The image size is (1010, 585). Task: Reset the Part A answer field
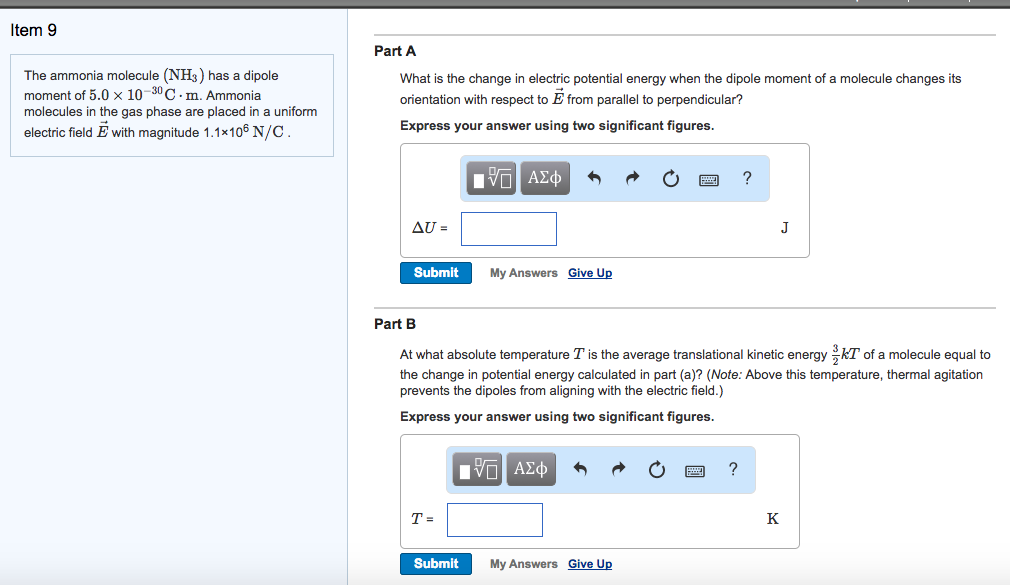tap(670, 177)
